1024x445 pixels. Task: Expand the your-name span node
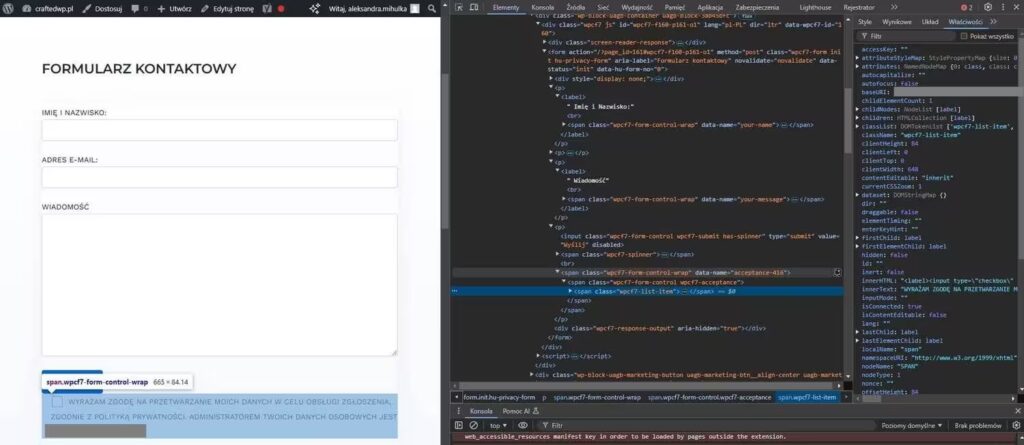(564, 124)
